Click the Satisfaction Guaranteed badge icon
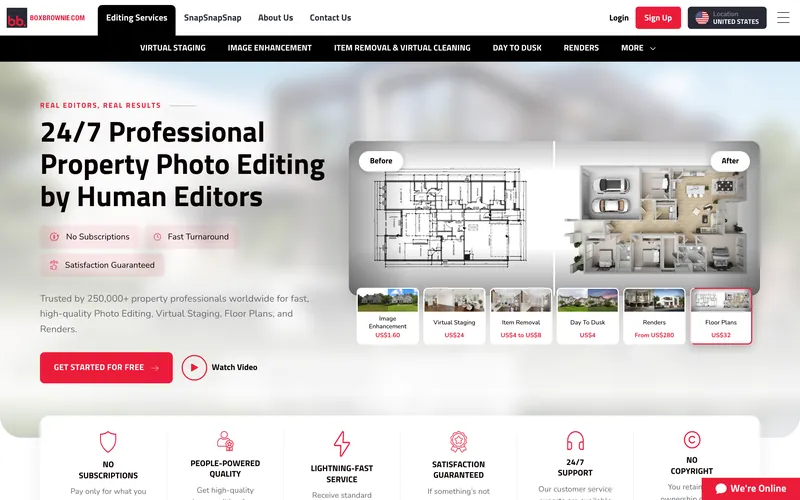Image resolution: width=800 pixels, height=500 pixels. pyautogui.click(x=54, y=265)
